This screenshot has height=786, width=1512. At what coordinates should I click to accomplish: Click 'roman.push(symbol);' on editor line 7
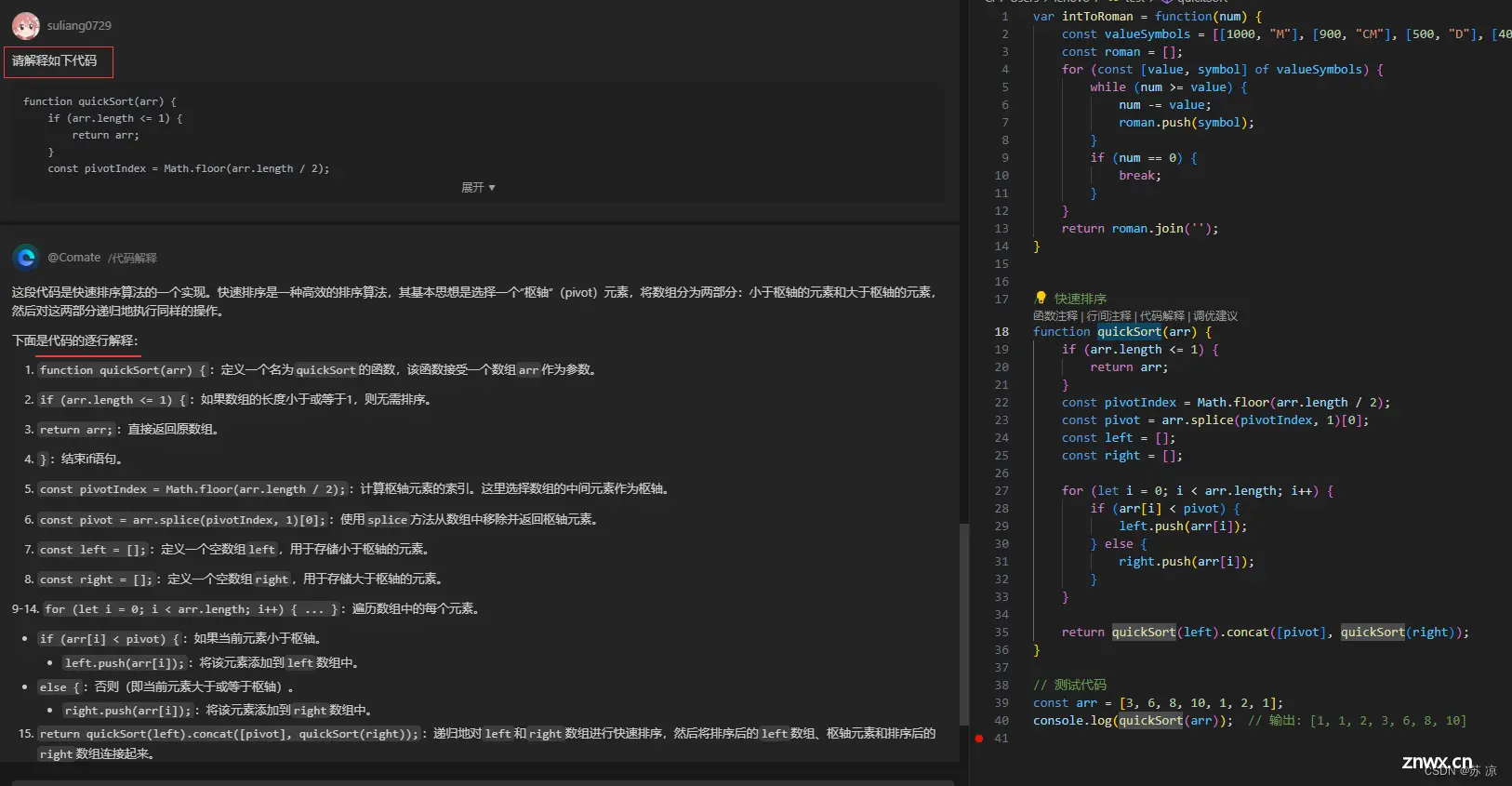click(x=1187, y=123)
